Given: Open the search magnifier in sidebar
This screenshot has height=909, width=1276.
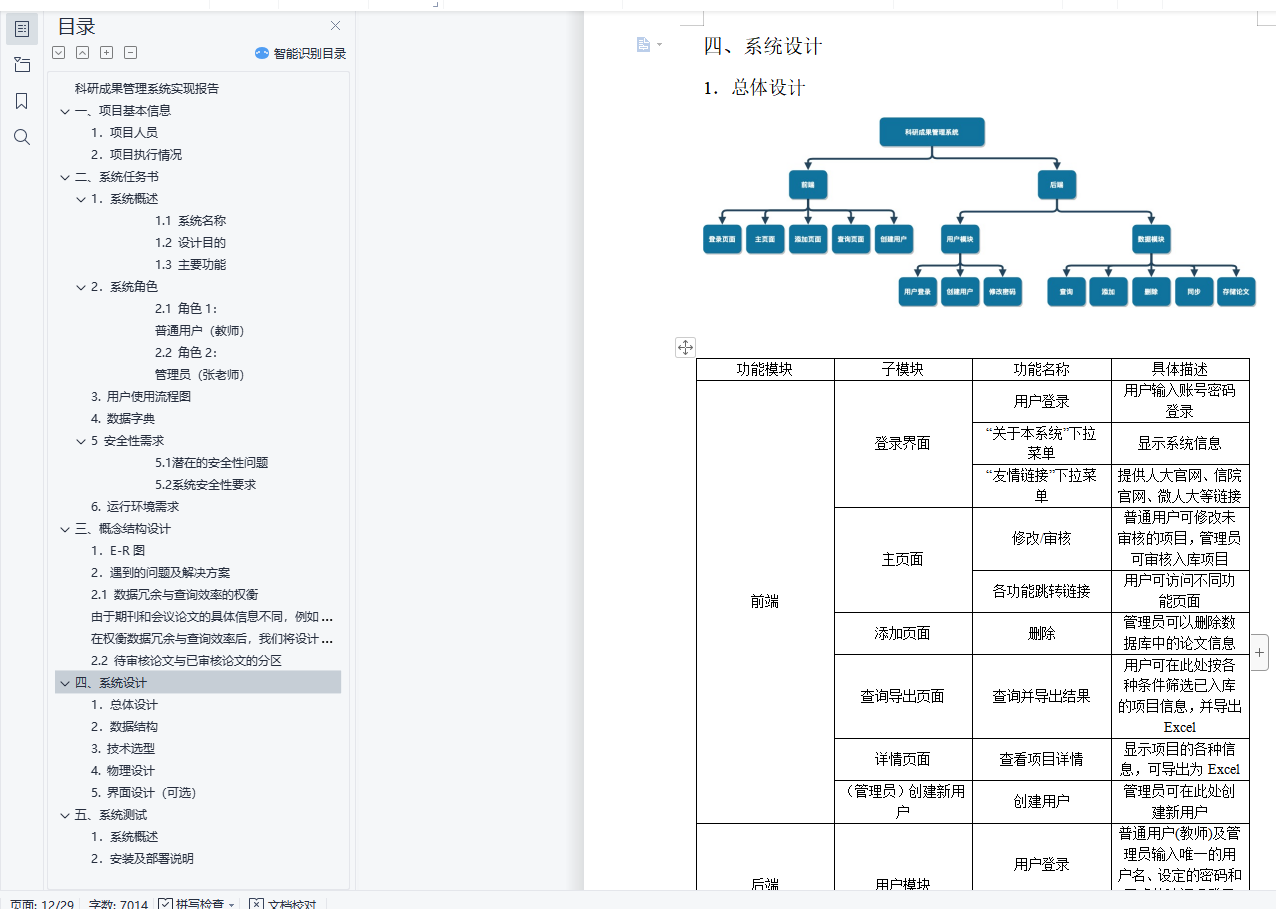Looking at the screenshot, I should [x=22, y=137].
